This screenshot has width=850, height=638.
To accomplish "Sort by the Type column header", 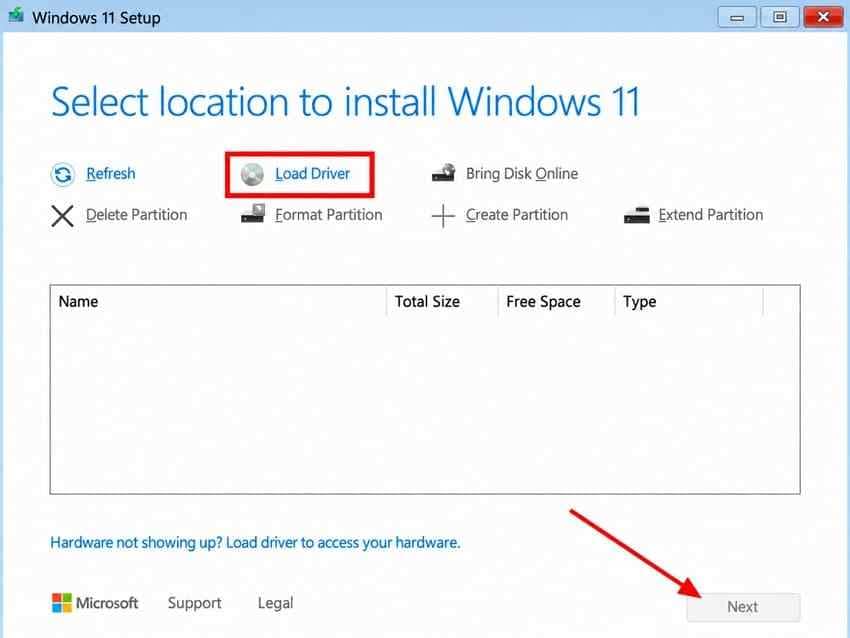I will pos(689,301).
